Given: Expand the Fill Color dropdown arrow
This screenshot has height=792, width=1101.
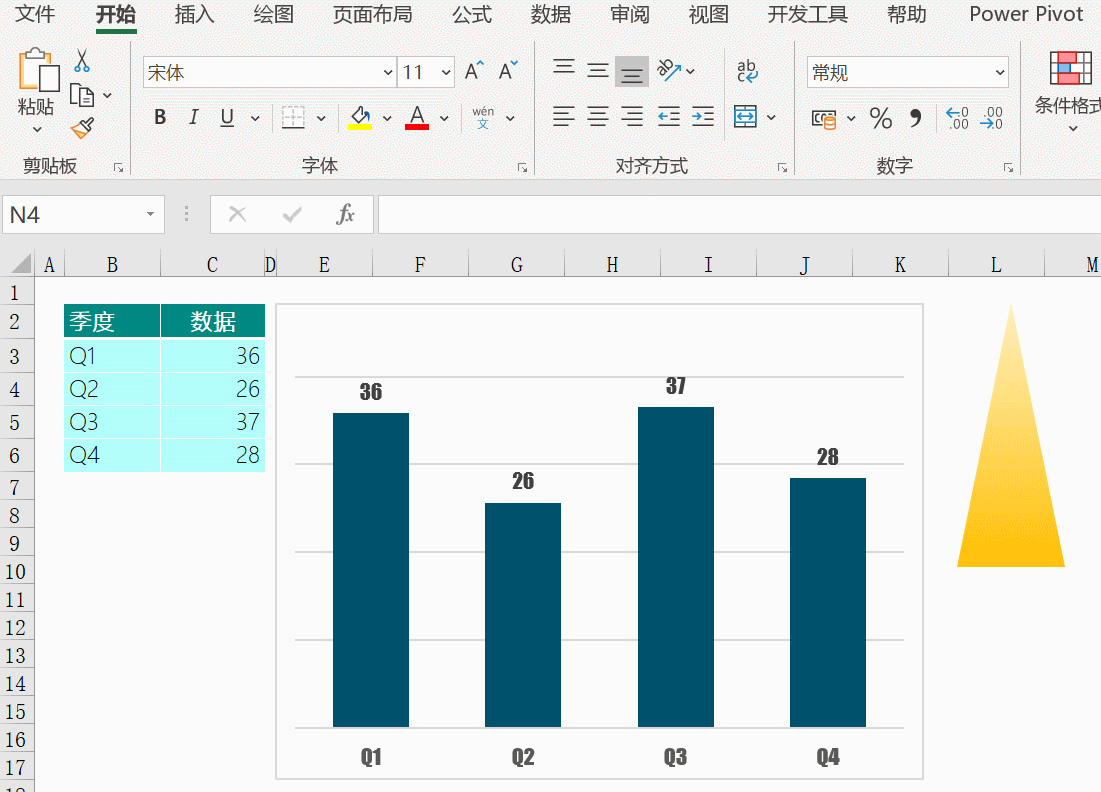Looking at the screenshot, I should pos(387,118).
